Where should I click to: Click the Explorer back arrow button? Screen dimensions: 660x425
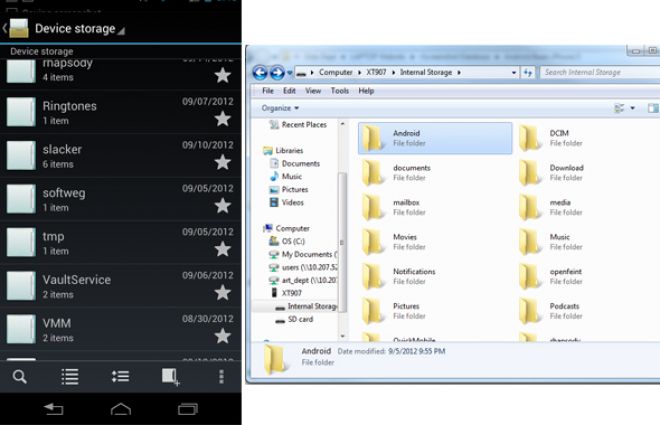tap(260, 72)
